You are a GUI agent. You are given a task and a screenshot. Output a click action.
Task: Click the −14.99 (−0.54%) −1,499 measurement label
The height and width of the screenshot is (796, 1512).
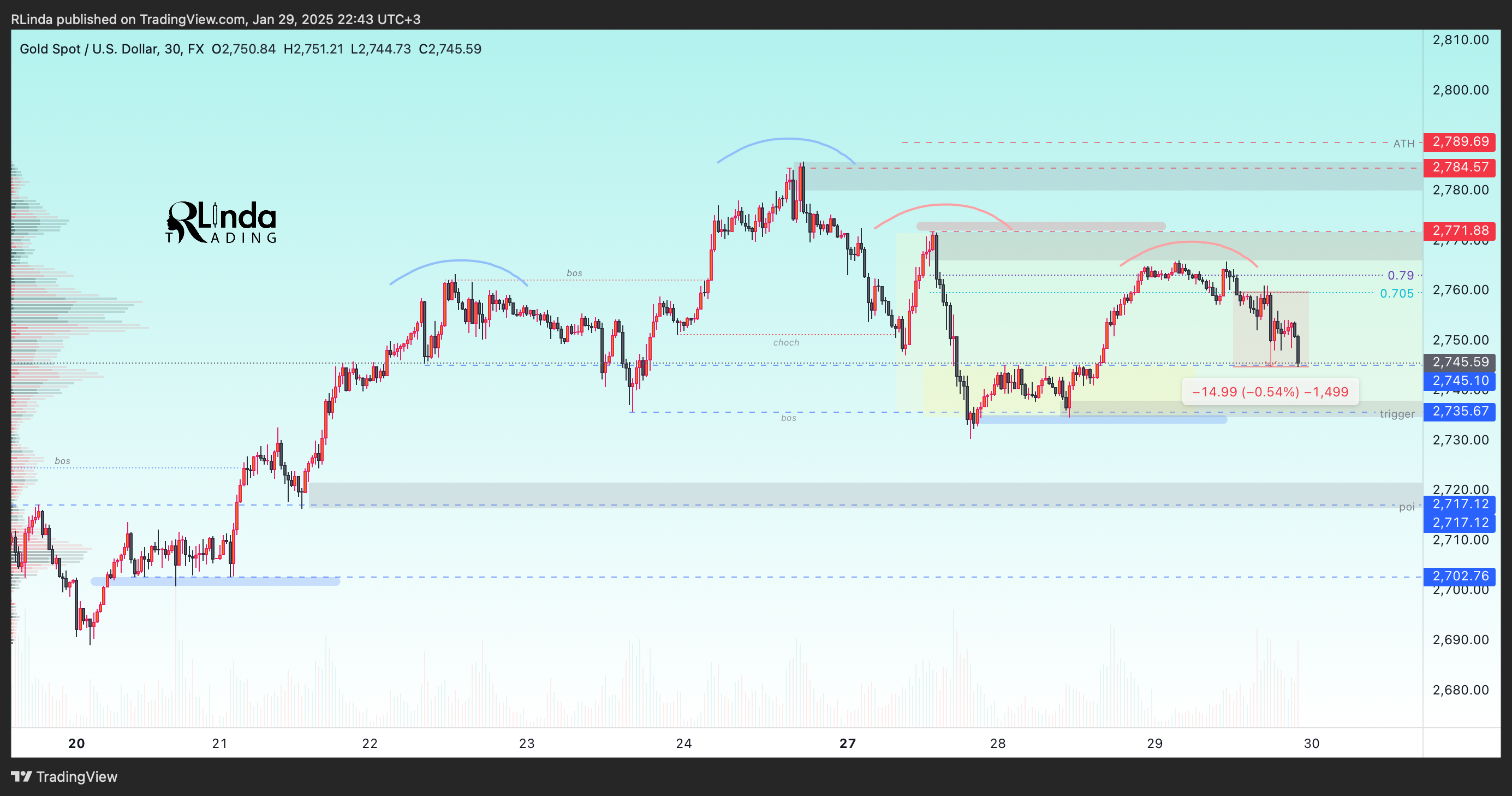pyautogui.click(x=1270, y=391)
